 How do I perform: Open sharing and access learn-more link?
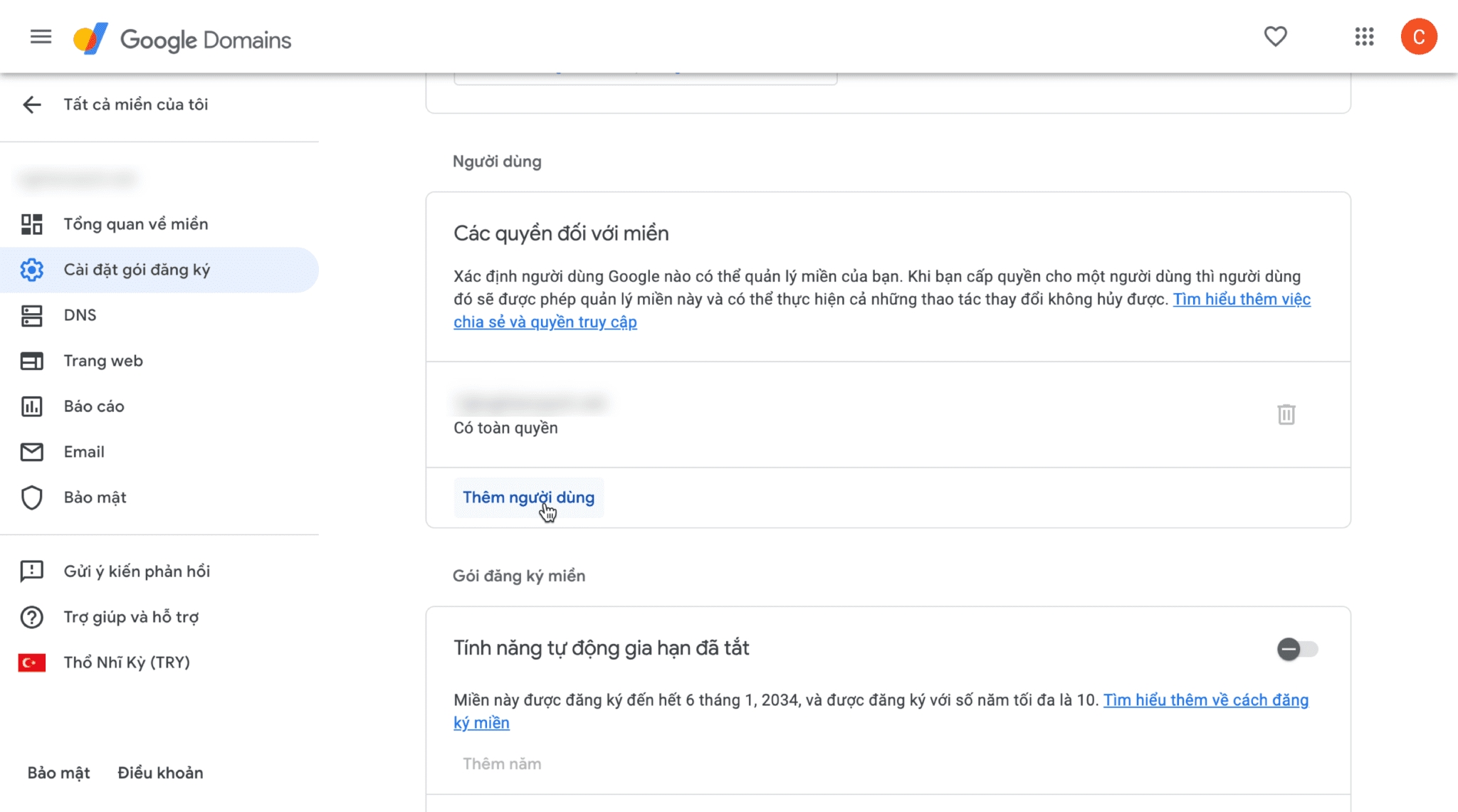coord(1241,300)
